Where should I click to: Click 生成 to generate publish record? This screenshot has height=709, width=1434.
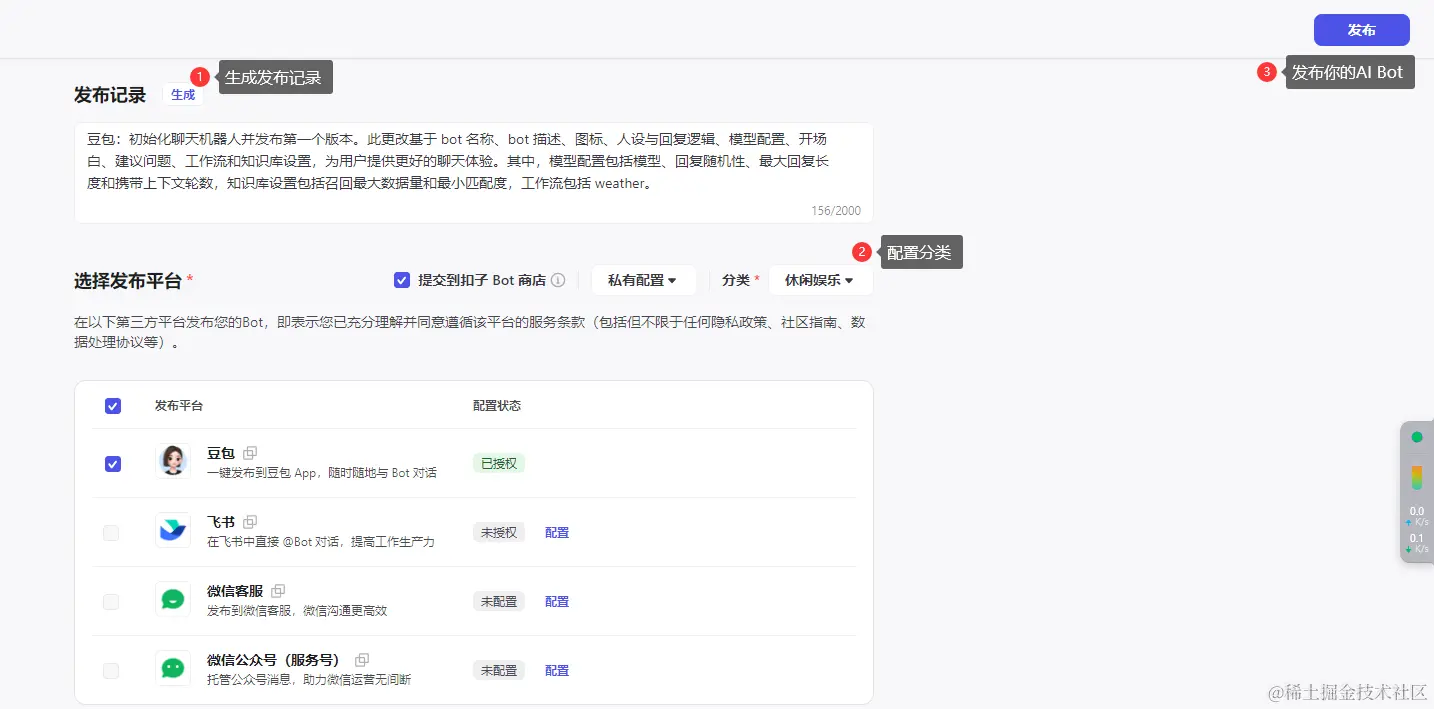(x=183, y=95)
